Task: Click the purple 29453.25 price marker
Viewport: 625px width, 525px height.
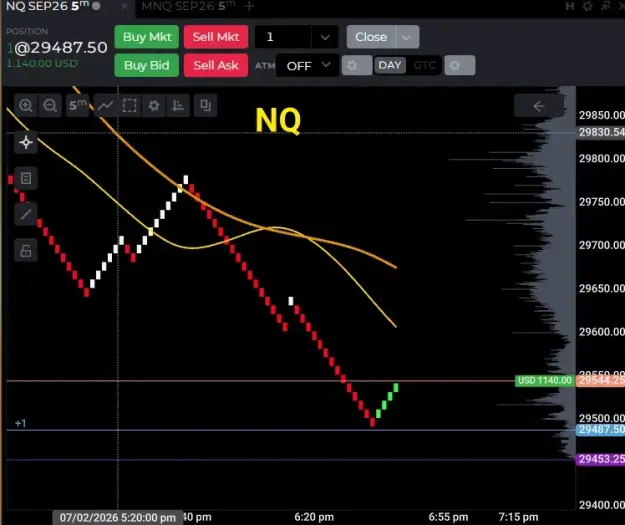Action: point(601,459)
